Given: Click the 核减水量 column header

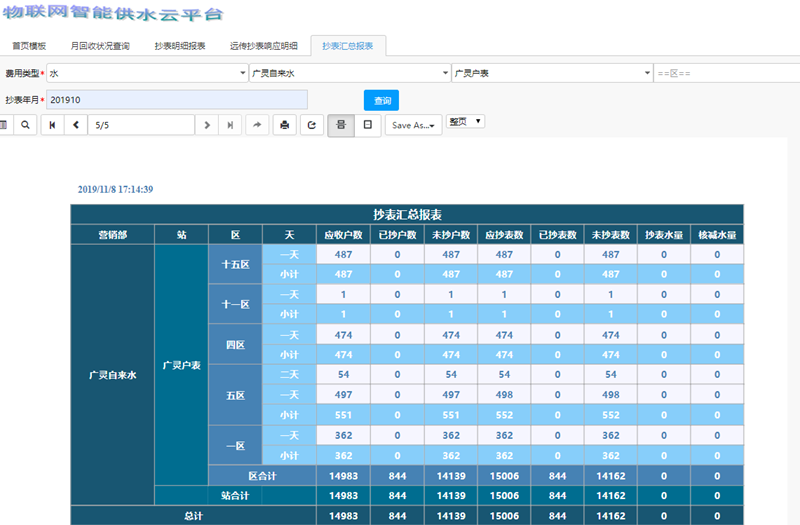Looking at the screenshot, I should (x=717, y=235).
